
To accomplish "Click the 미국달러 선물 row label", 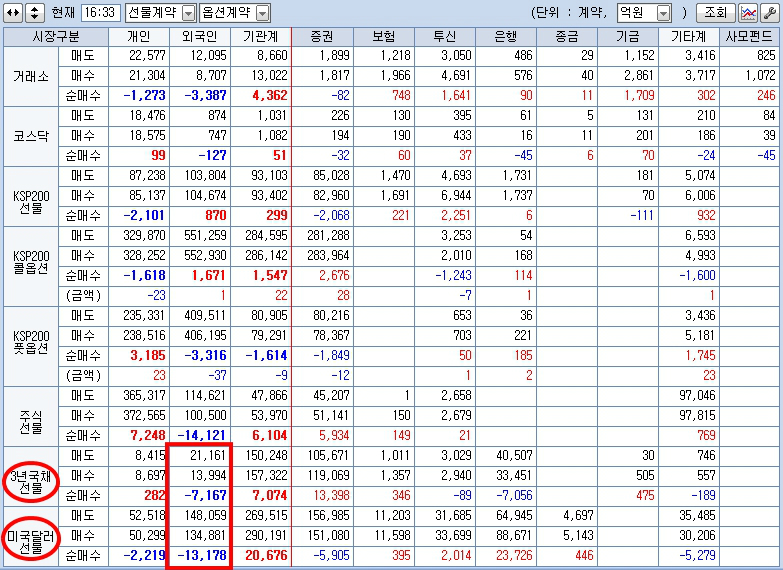I will coord(31,541).
